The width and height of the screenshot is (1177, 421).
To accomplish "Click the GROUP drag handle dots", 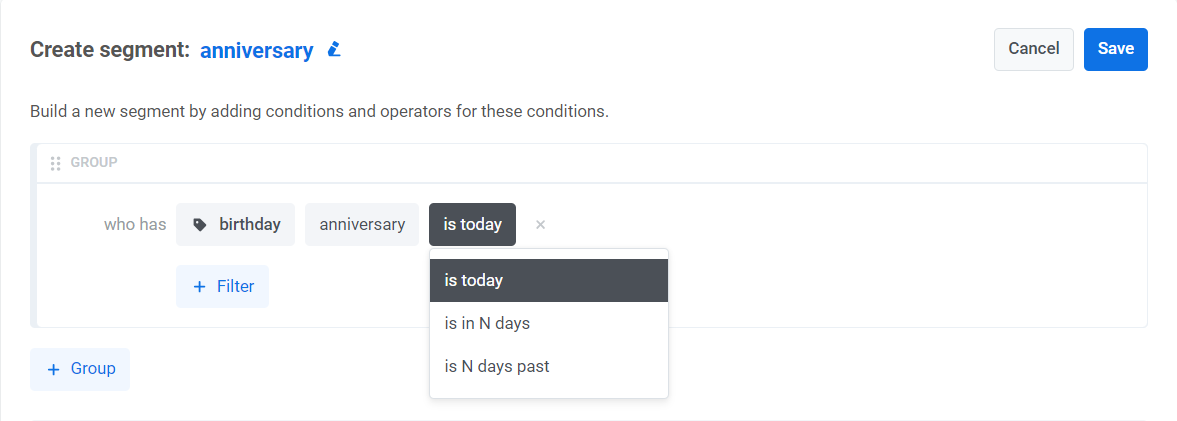I will [56, 163].
